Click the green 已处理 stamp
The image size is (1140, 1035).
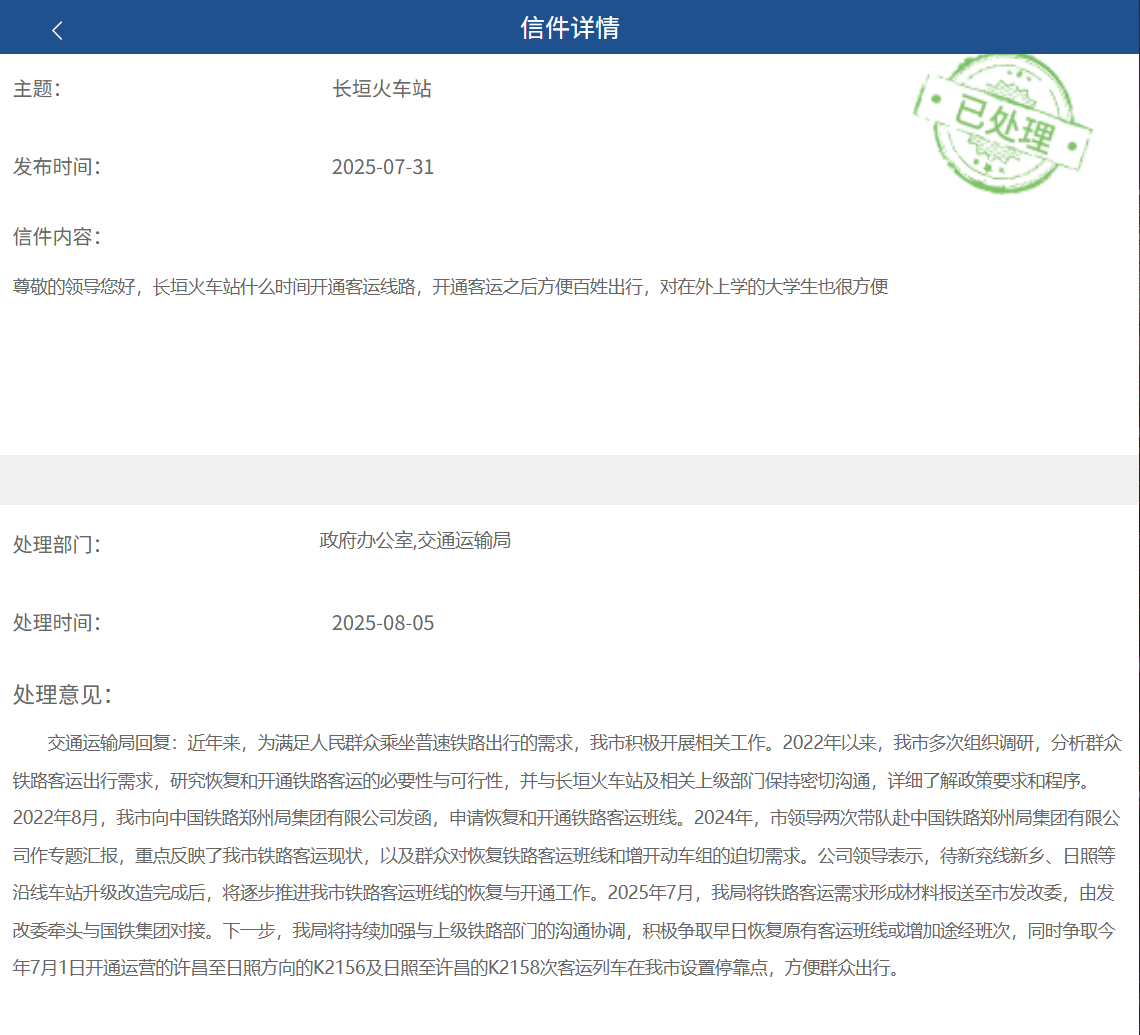pyautogui.click(x=1002, y=123)
